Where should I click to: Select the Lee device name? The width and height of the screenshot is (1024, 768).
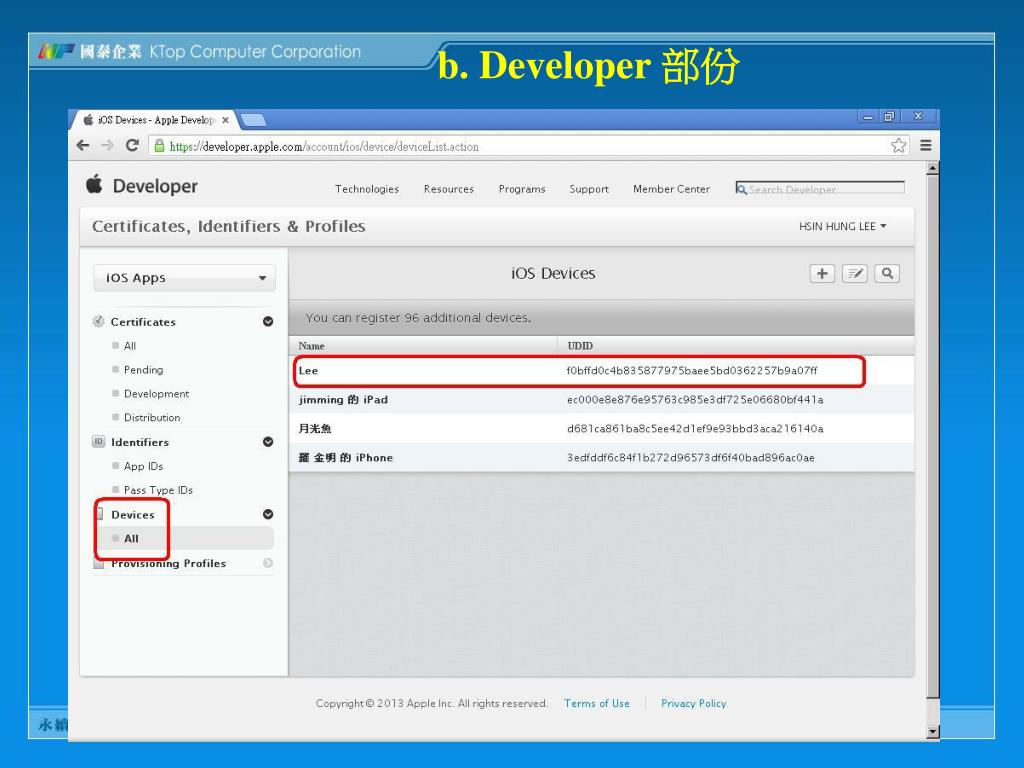click(308, 371)
